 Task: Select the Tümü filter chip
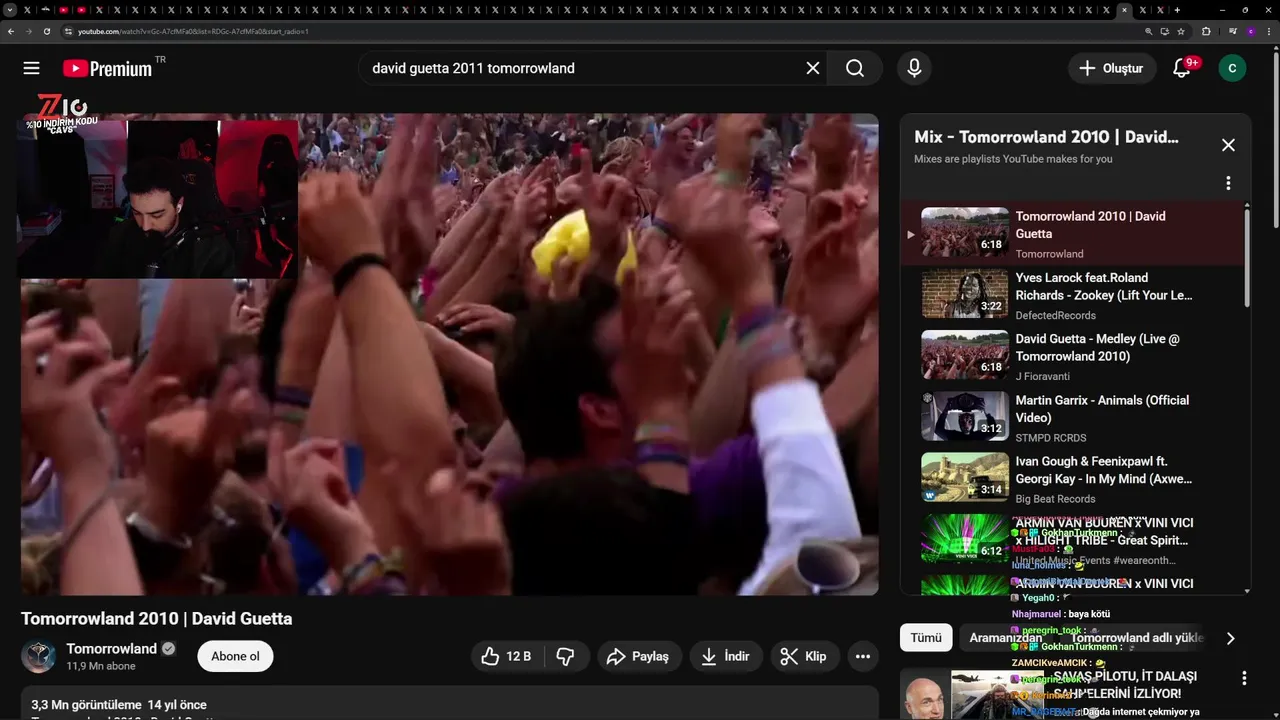coord(926,638)
